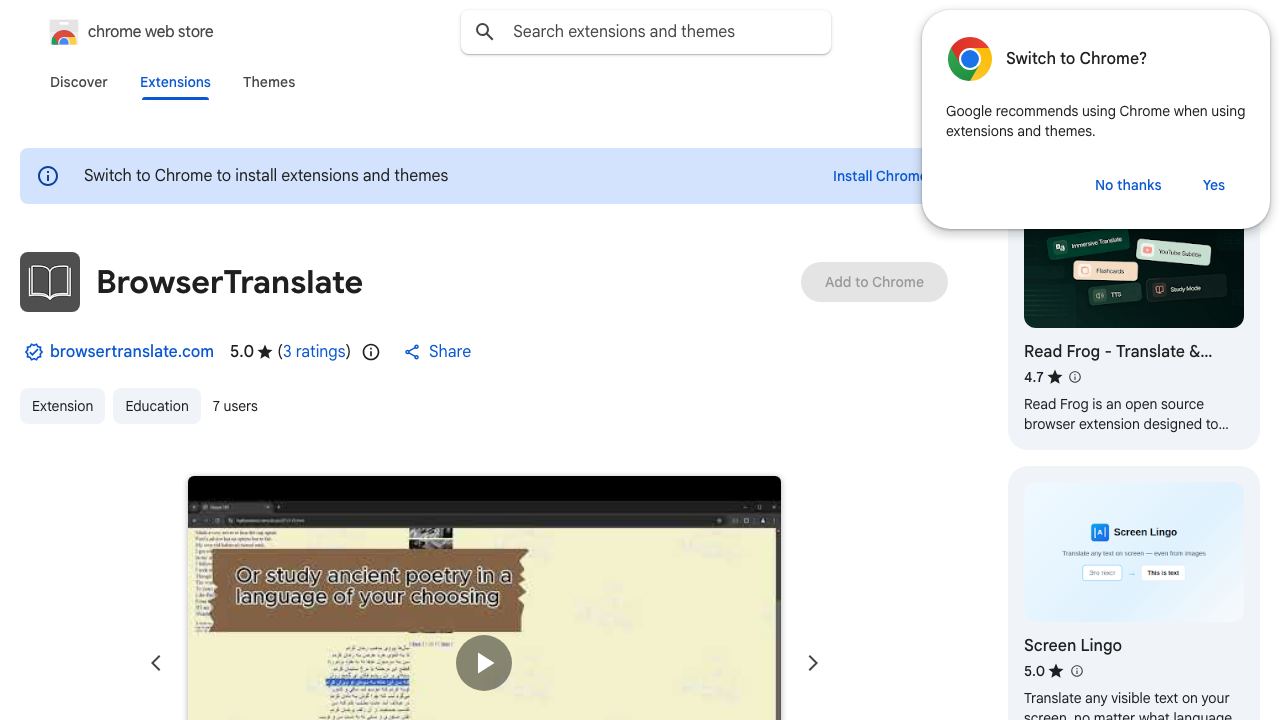Open the 'Read Frog - Translate &…' title
The image size is (1280, 720).
tap(1118, 352)
